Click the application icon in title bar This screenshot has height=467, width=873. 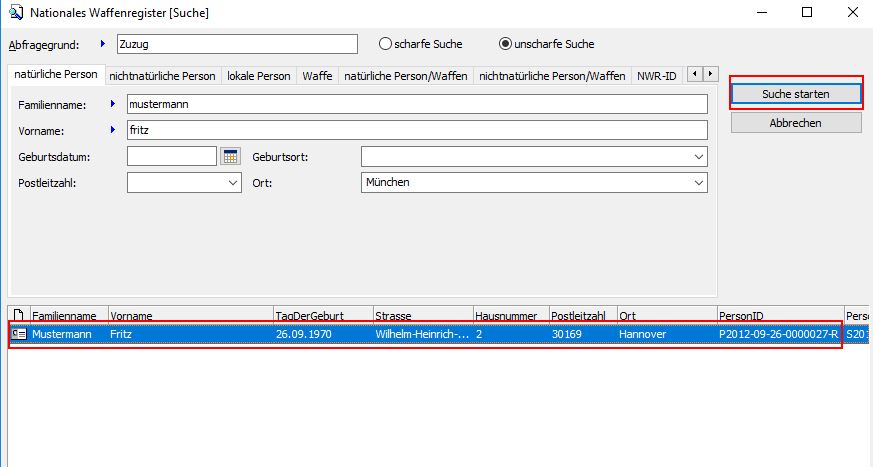[x=14, y=13]
